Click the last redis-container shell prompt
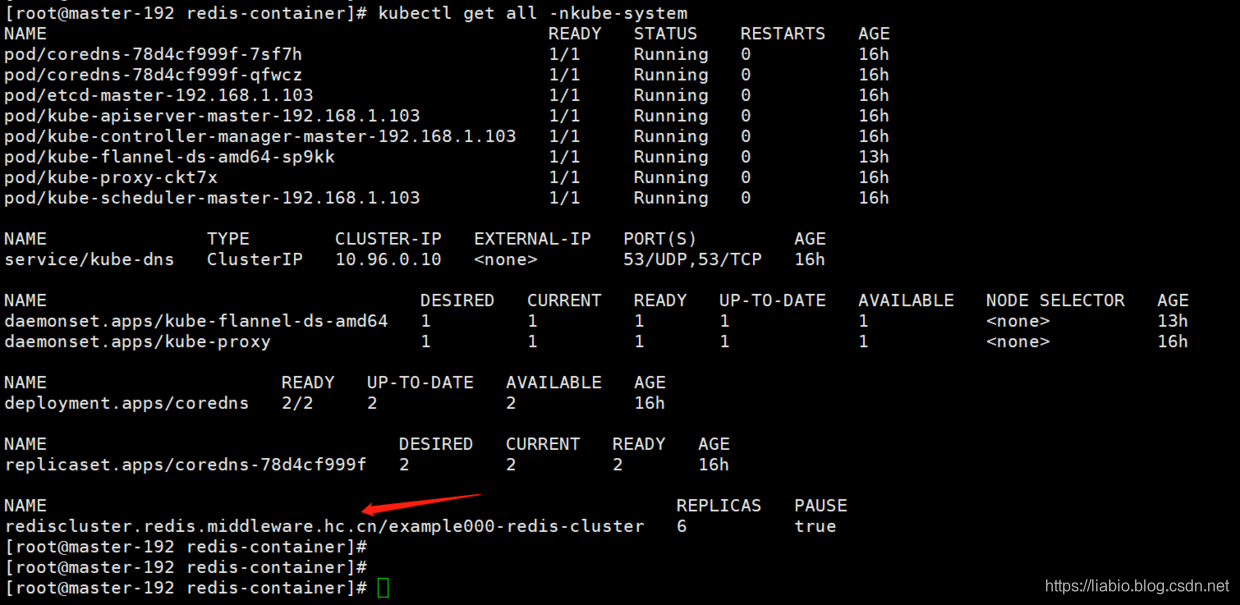The image size is (1240, 605). (x=186, y=588)
